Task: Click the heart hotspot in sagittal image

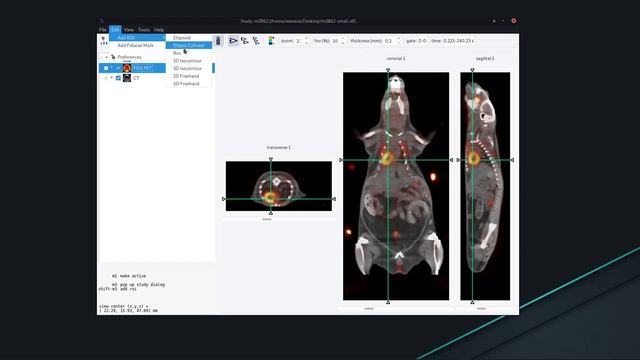Action: point(474,158)
